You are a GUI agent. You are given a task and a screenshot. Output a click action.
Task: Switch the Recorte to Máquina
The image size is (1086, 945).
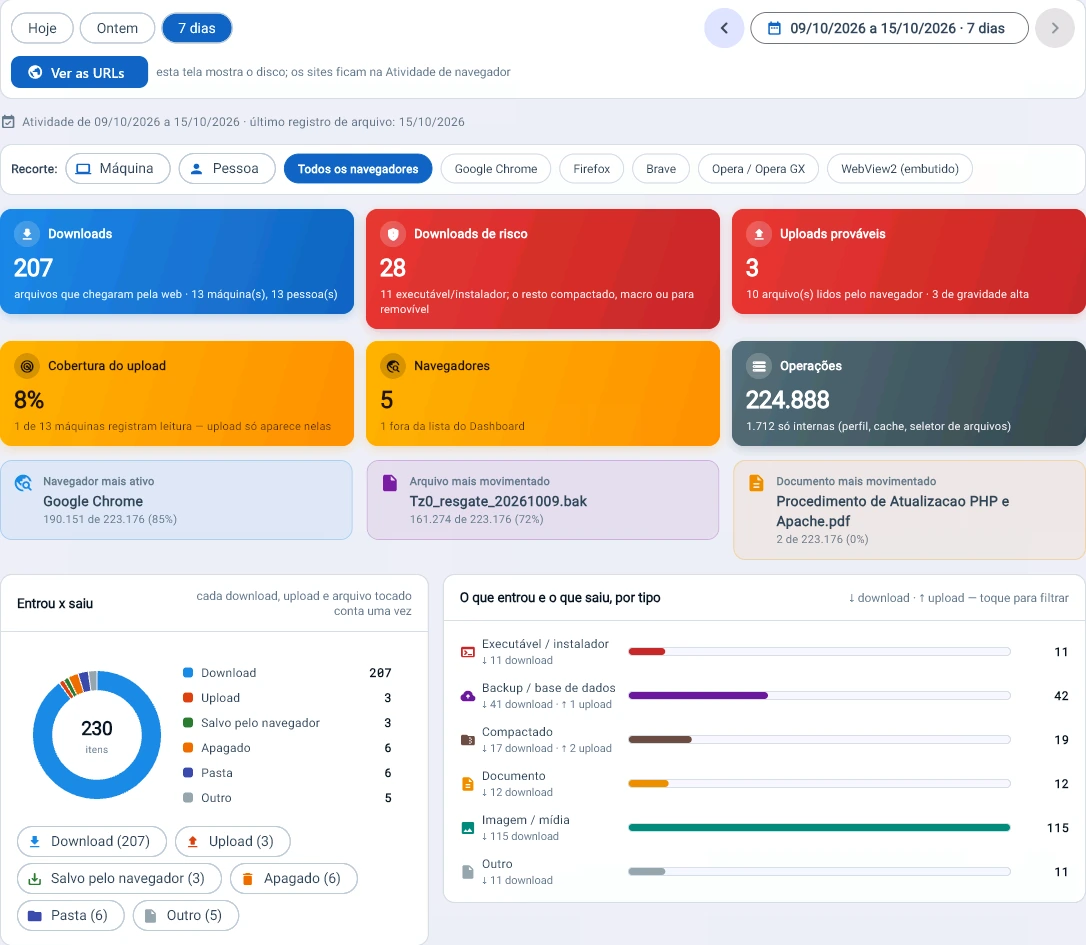pyautogui.click(x=118, y=169)
